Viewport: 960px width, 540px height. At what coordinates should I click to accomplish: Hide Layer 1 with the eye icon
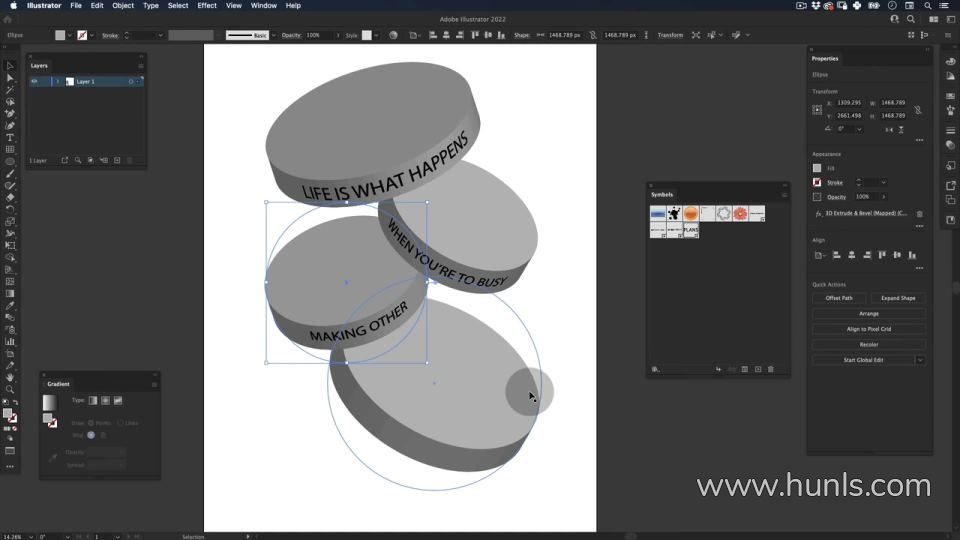click(34, 81)
